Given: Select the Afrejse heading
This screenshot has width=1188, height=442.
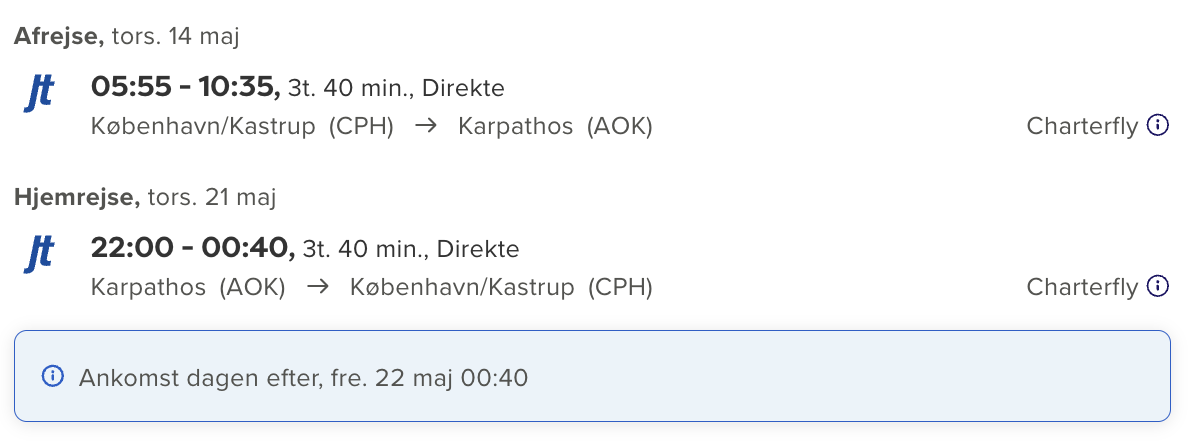Looking at the screenshot, I should (59, 37).
